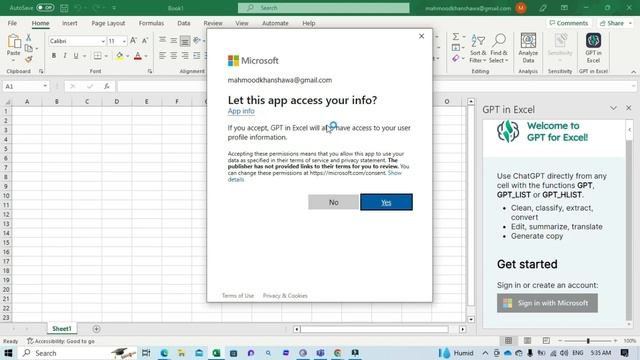
Task: Click the zoom slider handle
Action: point(588,340)
